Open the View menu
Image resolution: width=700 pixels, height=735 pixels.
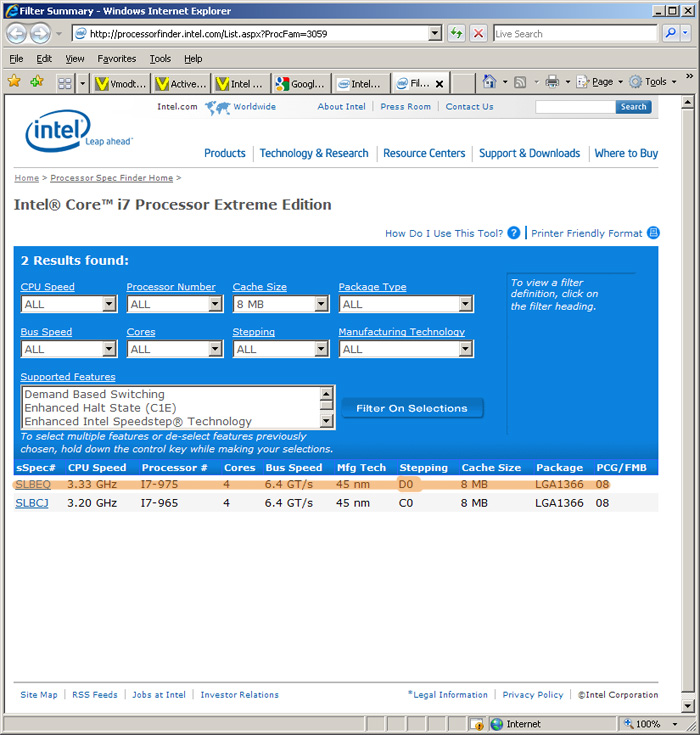75,59
